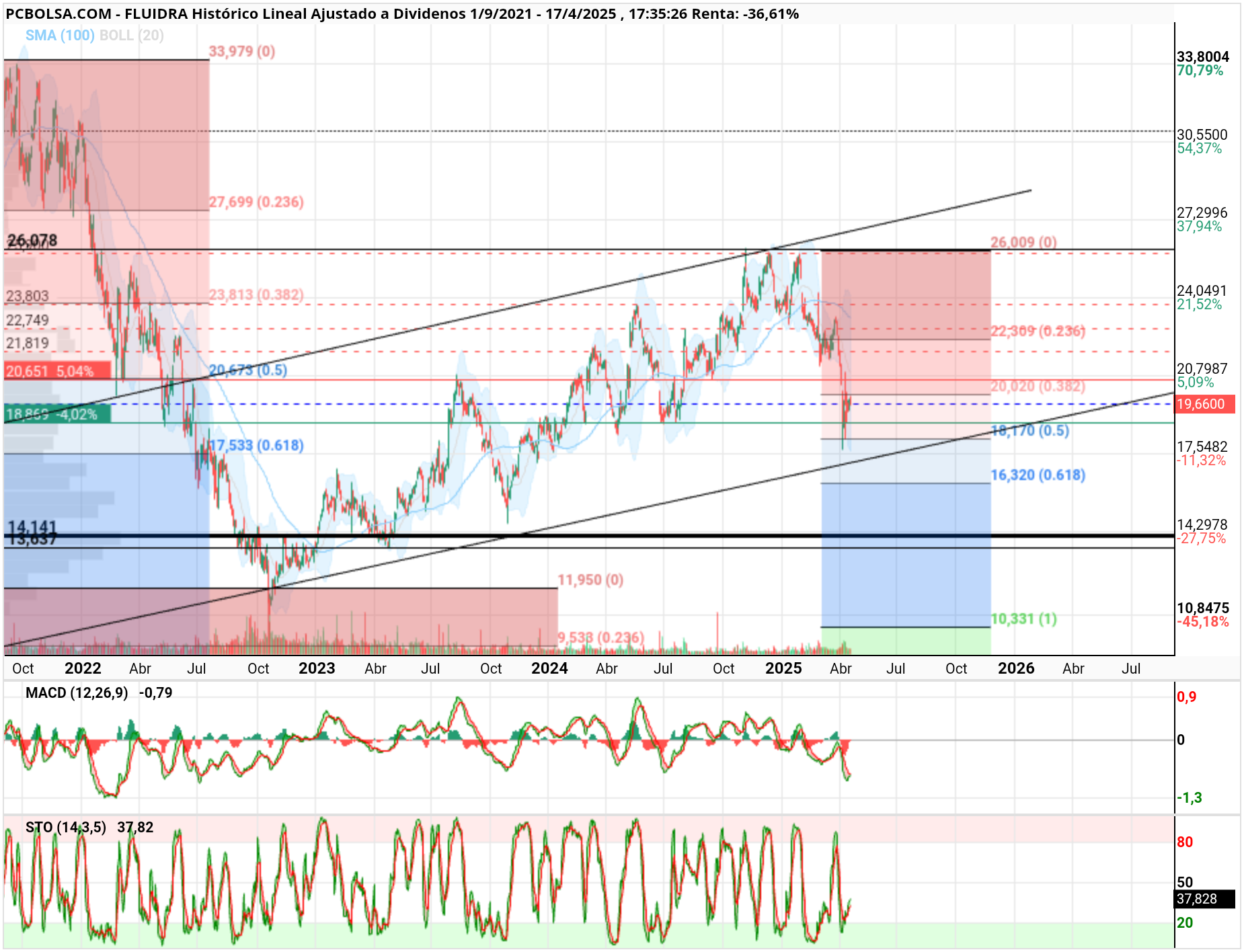1244x952 pixels.
Task: Click the 26,009 (0) Fibonacci label
Action: pyautogui.click(x=1023, y=242)
